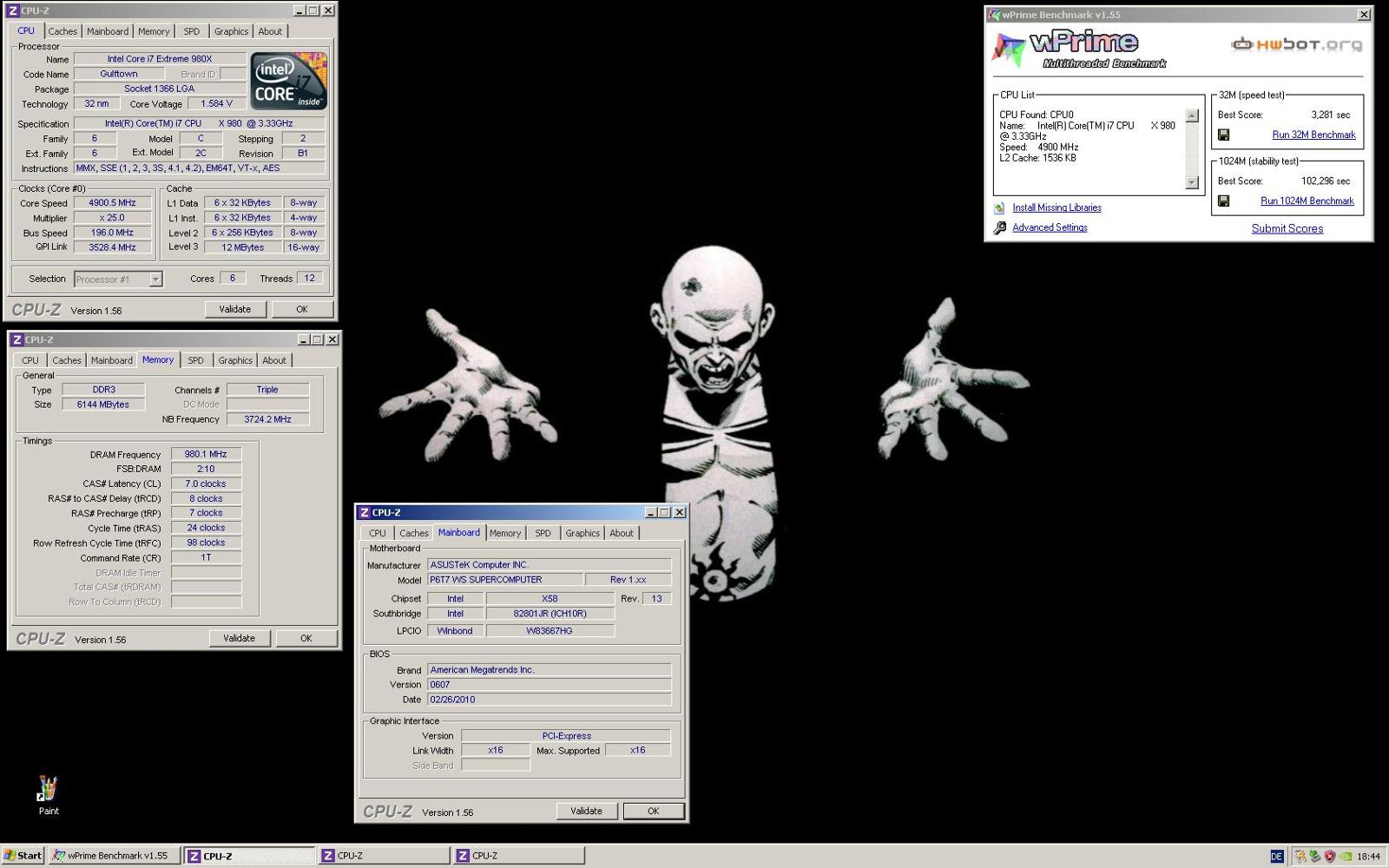1389x868 pixels.
Task: Select the About tab in the CPU-Z Mainboard window
Action: (x=622, y=533)
